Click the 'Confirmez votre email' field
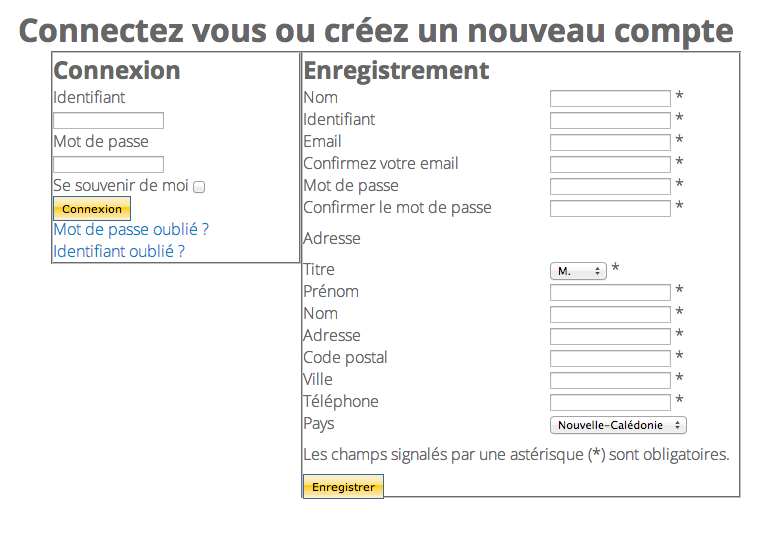769x539 pixels. coord(610,165)
